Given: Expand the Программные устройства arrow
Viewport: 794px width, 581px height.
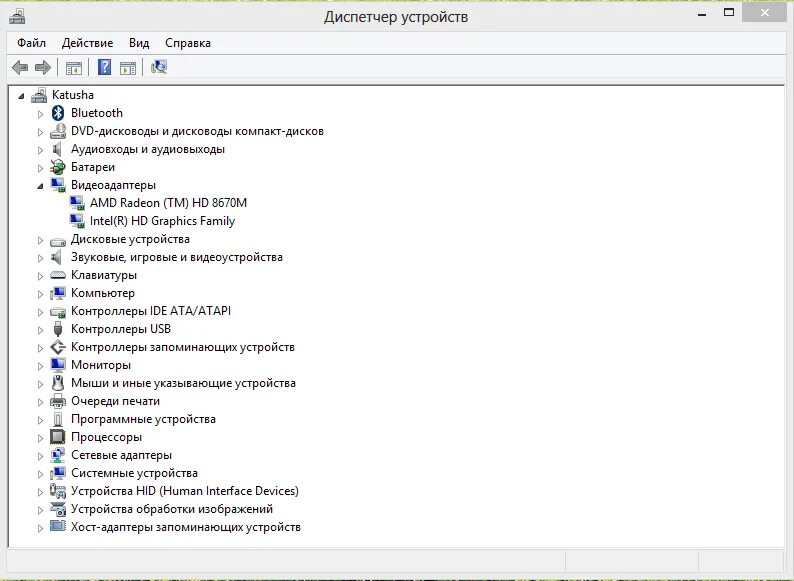Looking at the screenshot, I should pos(40,420).
